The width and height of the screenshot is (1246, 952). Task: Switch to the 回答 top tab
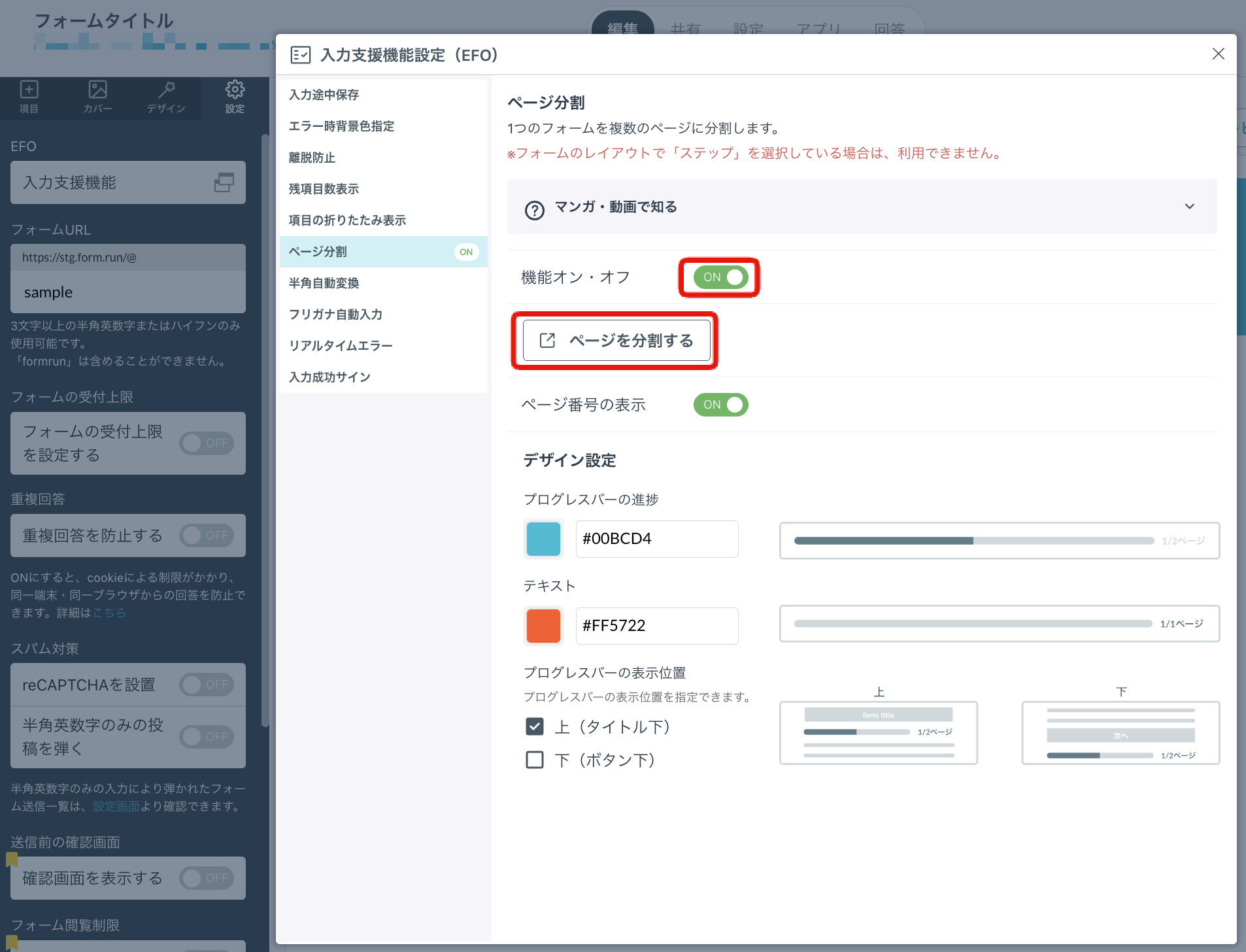click(890, 29)
